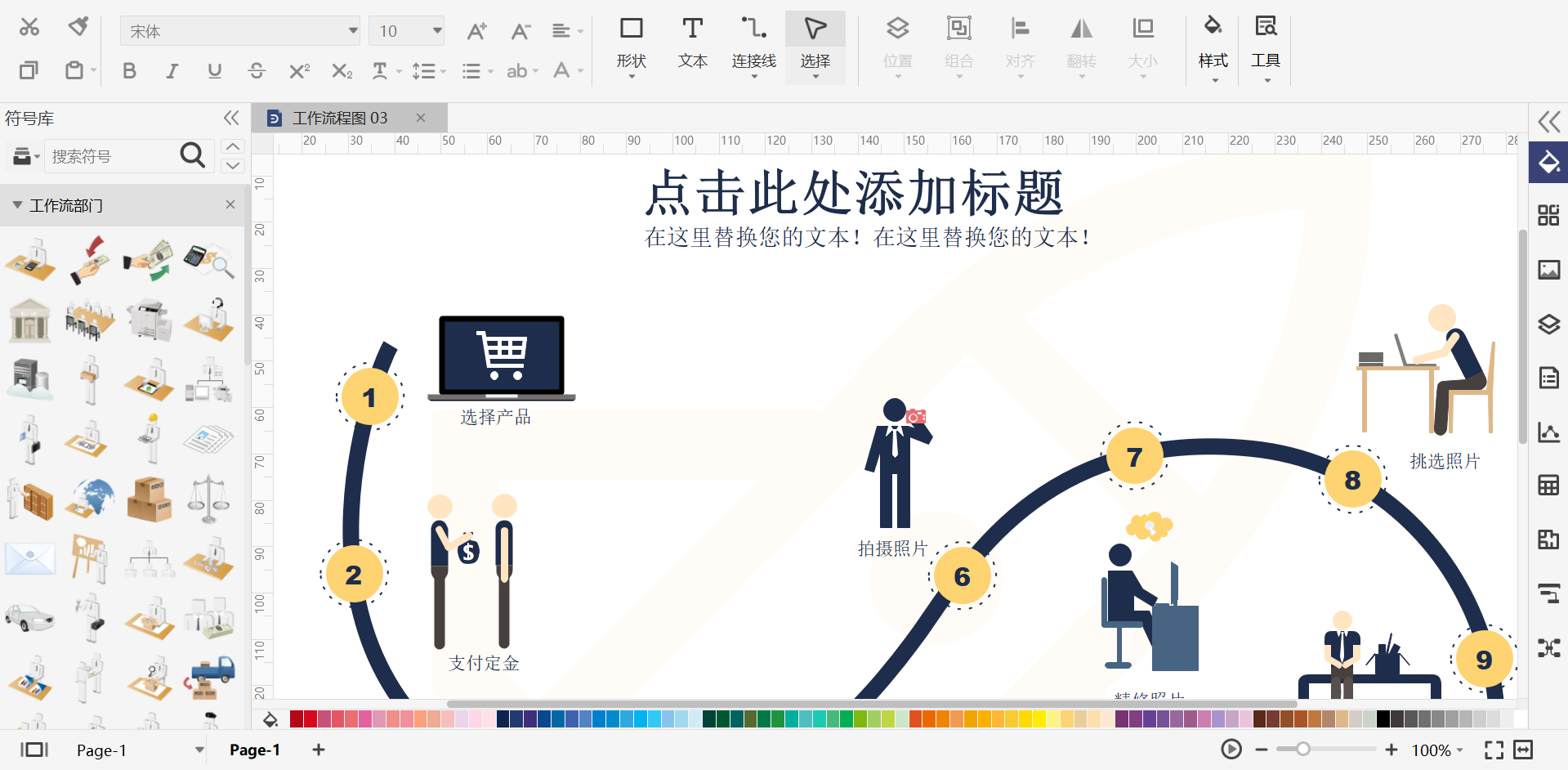Open the symbol library category menu icon

(x=26, y=155)
